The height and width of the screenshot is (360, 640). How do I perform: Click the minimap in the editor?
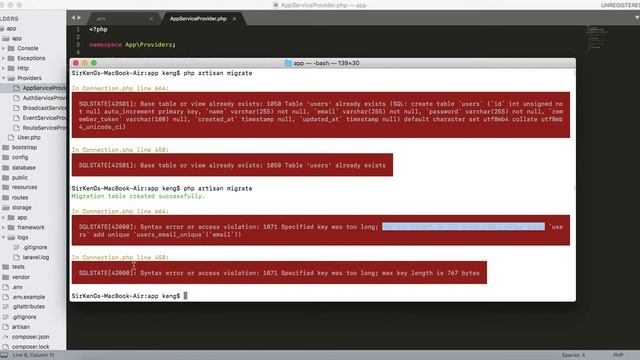(x=597, y=38)
